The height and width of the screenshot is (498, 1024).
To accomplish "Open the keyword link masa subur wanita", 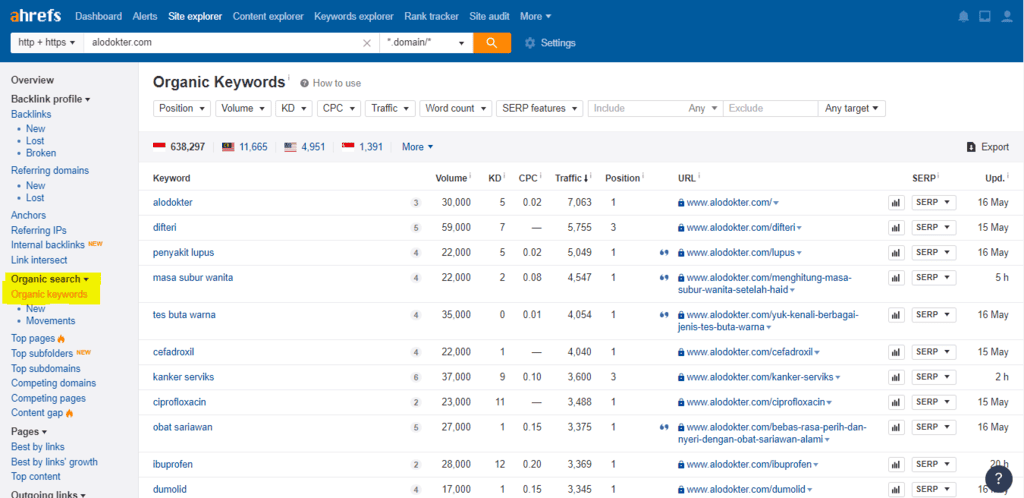I will tap(193, 277).
